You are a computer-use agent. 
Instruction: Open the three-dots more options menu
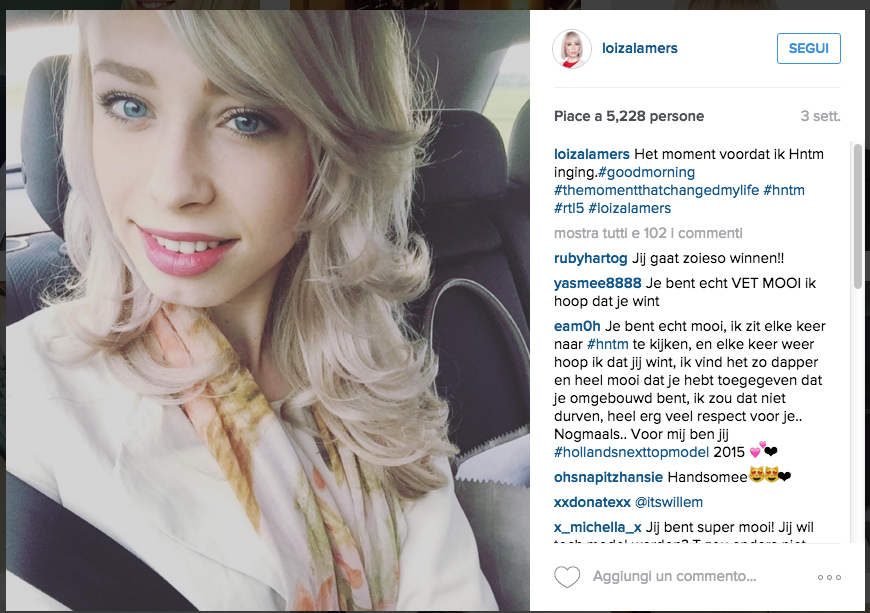pos(829,577)
